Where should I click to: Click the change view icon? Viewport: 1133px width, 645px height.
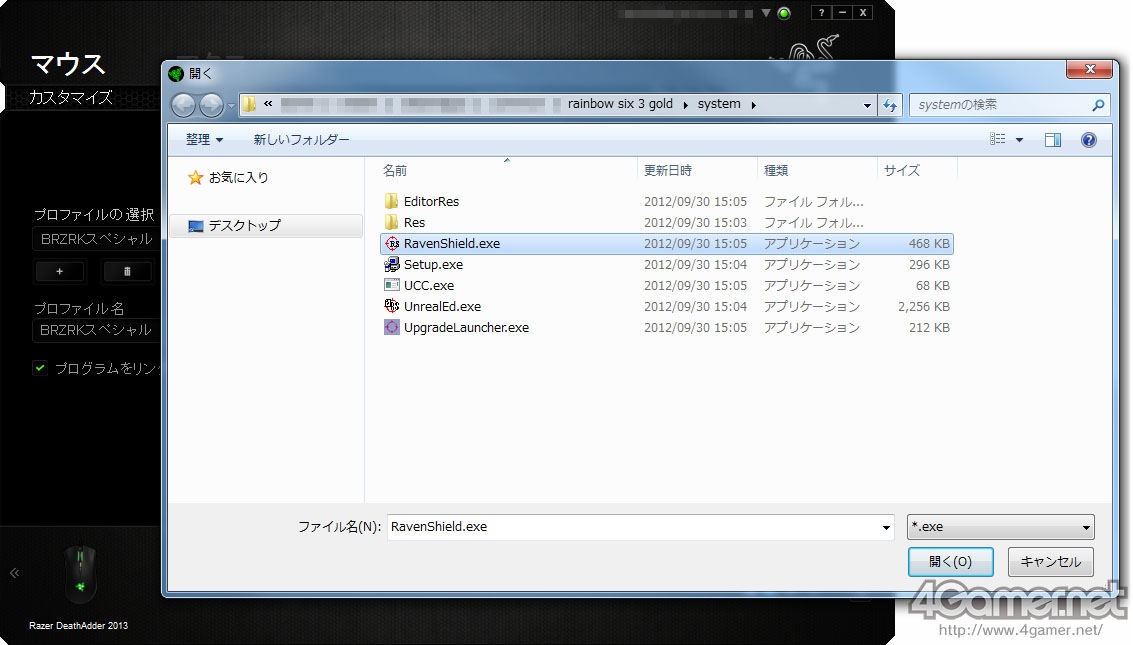(998, 139)
